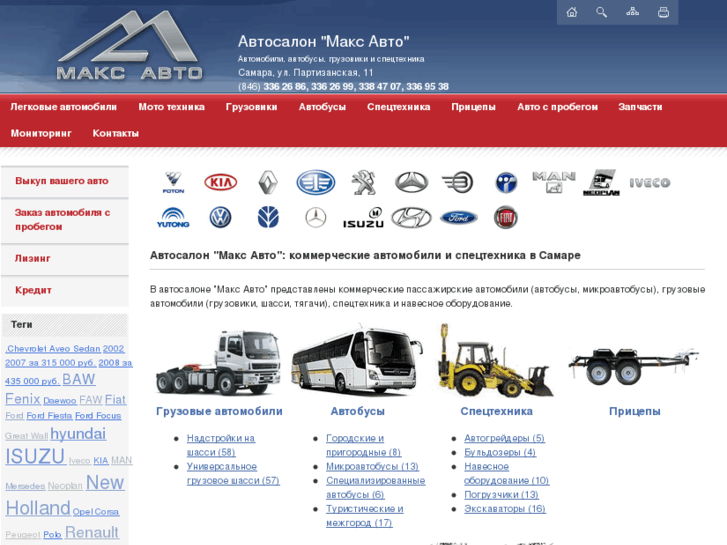727x545 pixels.
Task: Click the yellow backhoe loader image
Action: [x=496, y=360]
